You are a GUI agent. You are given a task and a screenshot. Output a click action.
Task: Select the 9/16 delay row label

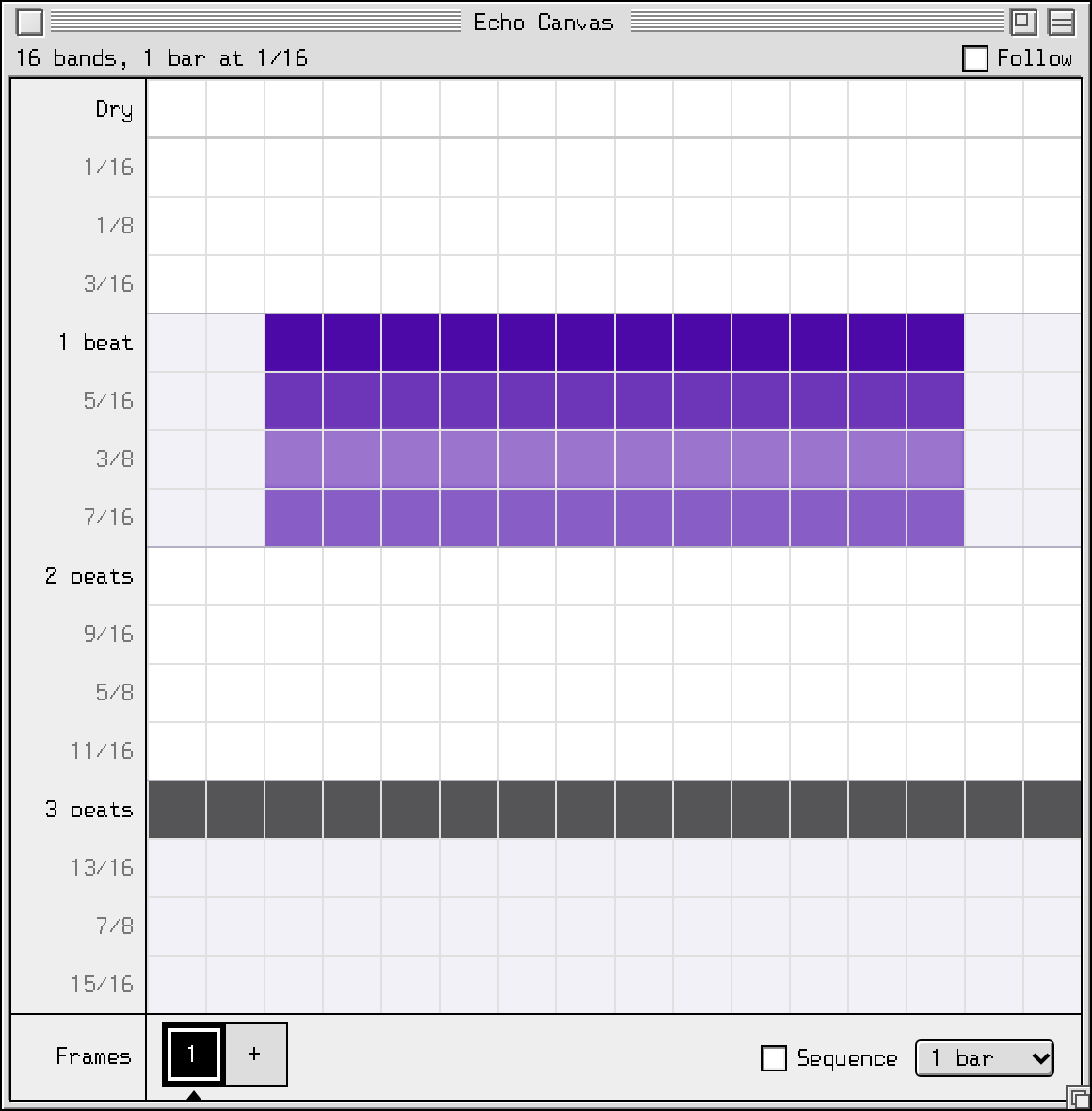(108, 635)
